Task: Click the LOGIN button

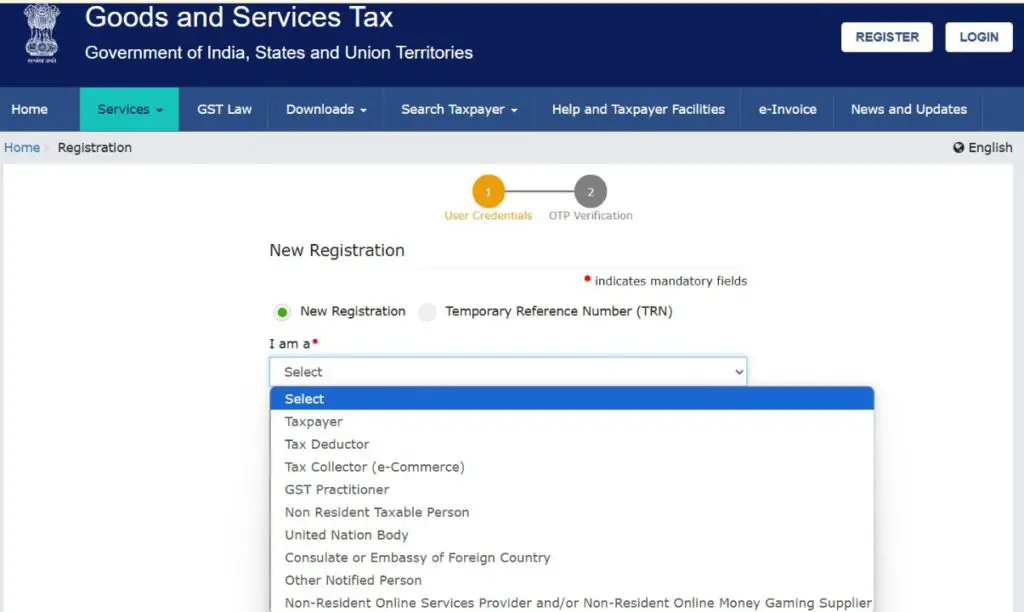Action: [979, 37]
